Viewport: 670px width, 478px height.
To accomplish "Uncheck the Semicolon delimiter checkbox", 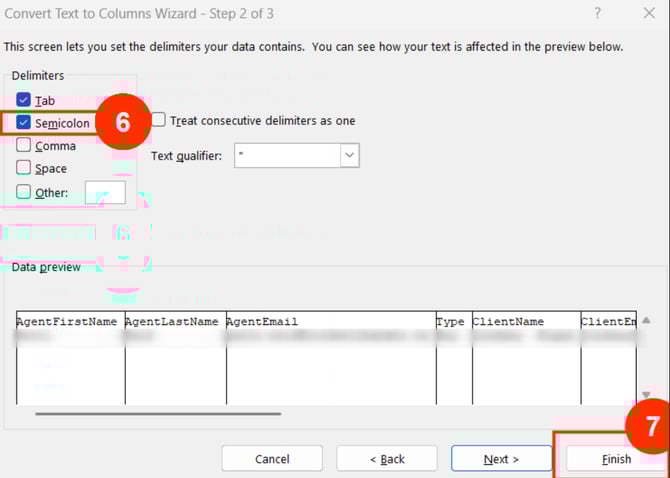I will tap(24, 122).
